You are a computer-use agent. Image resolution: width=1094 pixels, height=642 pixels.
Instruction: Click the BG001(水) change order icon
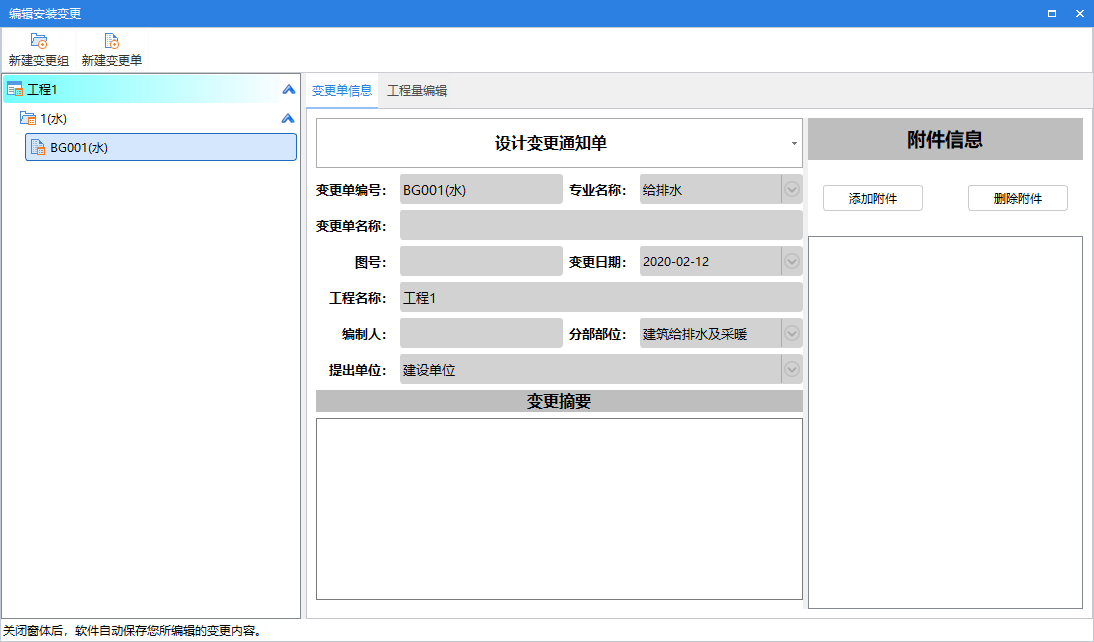38,148
